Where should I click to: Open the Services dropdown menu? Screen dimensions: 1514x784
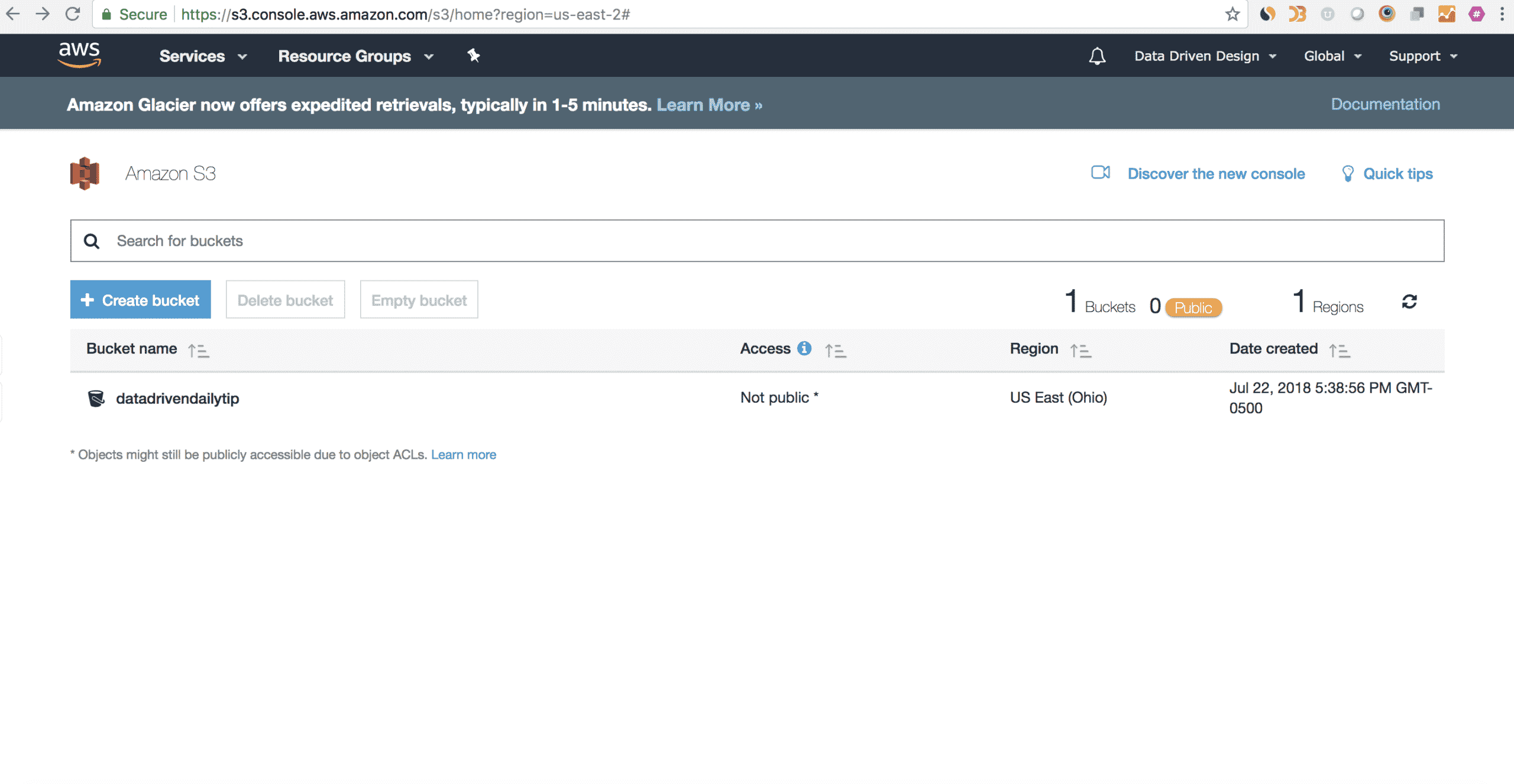click(x=203, y=56)
